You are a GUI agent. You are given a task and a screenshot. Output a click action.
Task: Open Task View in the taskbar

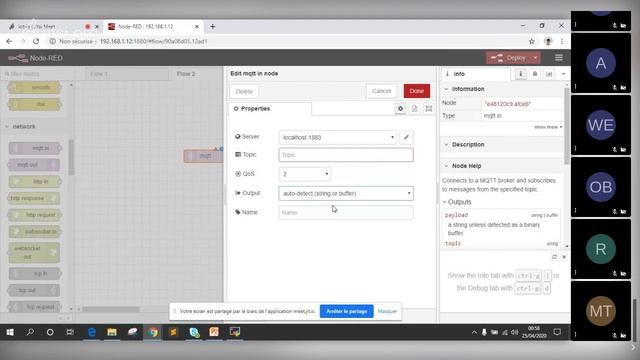70,332
